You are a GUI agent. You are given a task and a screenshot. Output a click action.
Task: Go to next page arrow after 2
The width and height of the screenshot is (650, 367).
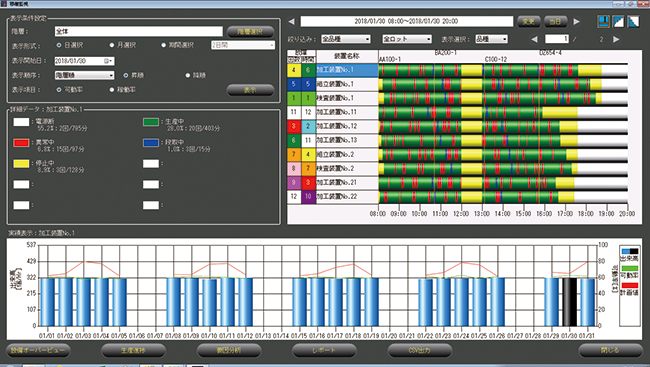click(616, 39)
